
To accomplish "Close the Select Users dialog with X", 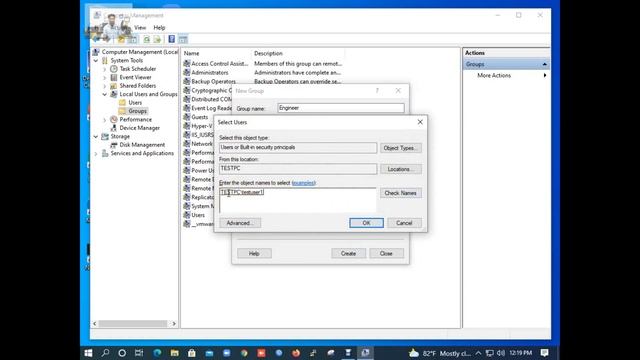I will [420, 122].
